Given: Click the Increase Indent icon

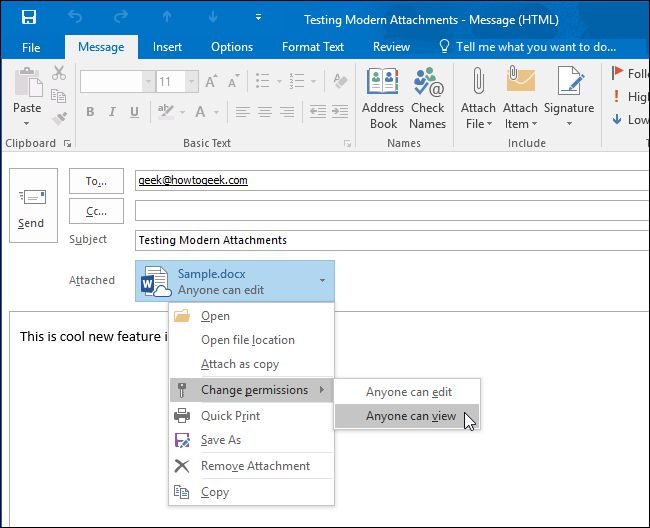Looking at the screenshot, I should [x=340, y=111].
